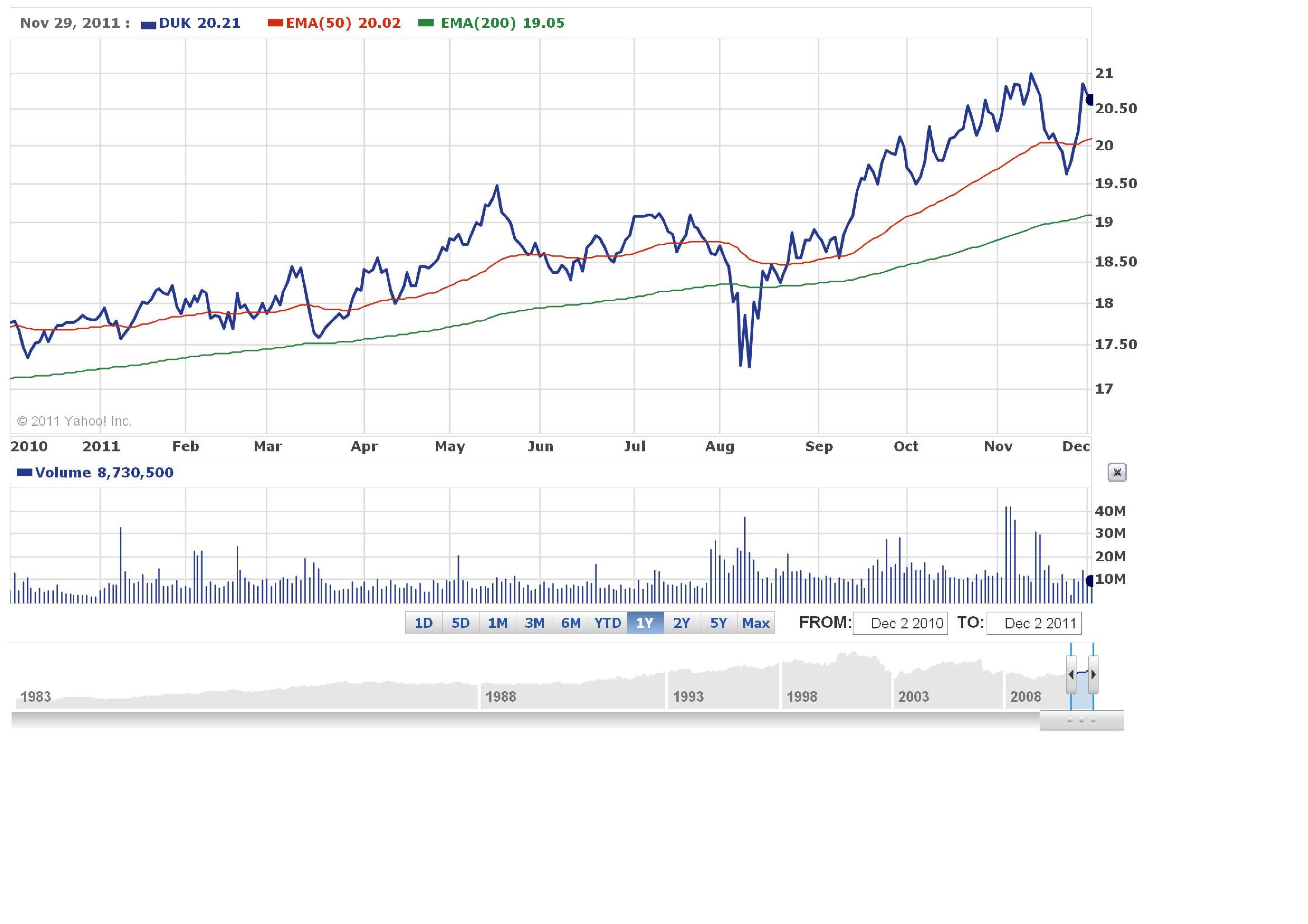The width and height of the screenshot is (1308, 924).
Task: Close the Volume panel with the x icon
Action: [1117, 472]
